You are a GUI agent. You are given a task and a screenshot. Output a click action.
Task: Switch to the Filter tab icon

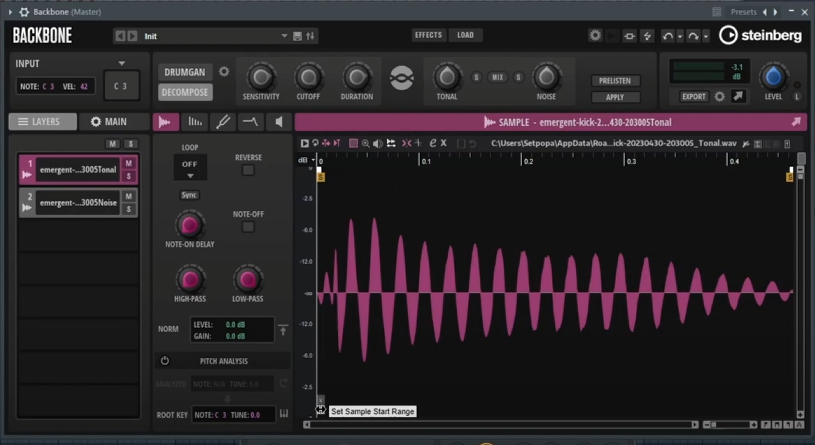[x=223, y=122]
